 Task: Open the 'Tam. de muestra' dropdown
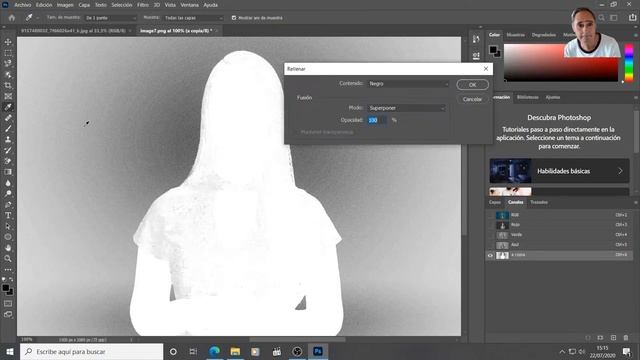click(111, 18)
